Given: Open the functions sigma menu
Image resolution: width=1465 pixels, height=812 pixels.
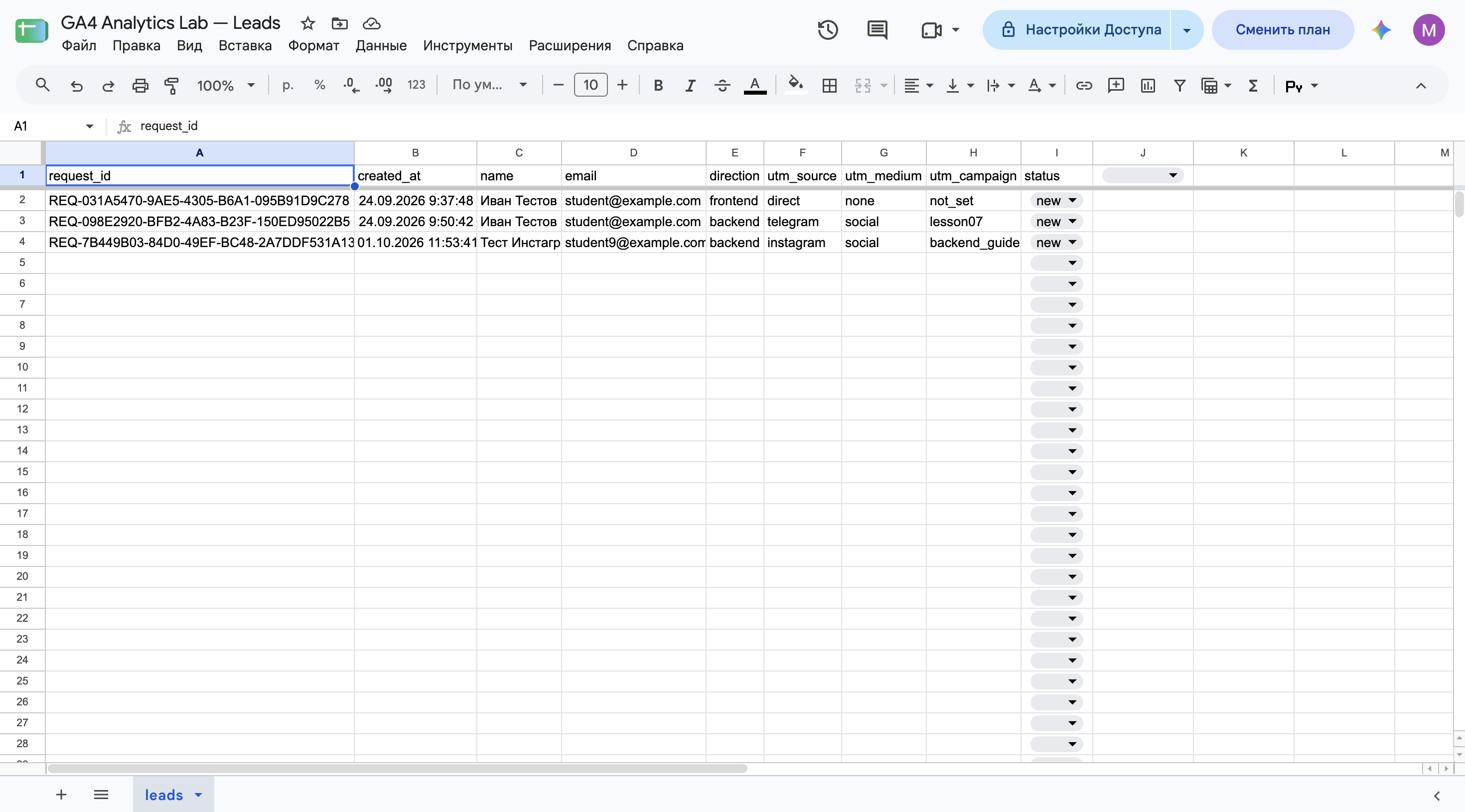Looking at the screenshot, I should (x=1253, y=86).
